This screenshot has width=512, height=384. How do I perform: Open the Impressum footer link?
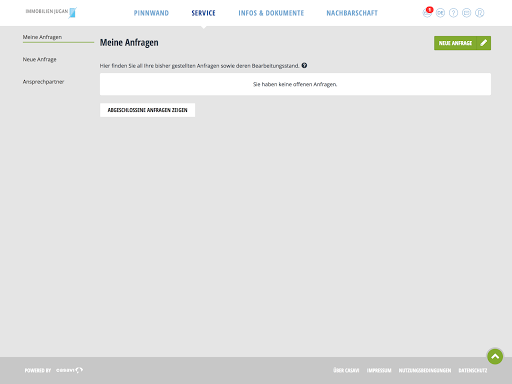pos(379,370)
